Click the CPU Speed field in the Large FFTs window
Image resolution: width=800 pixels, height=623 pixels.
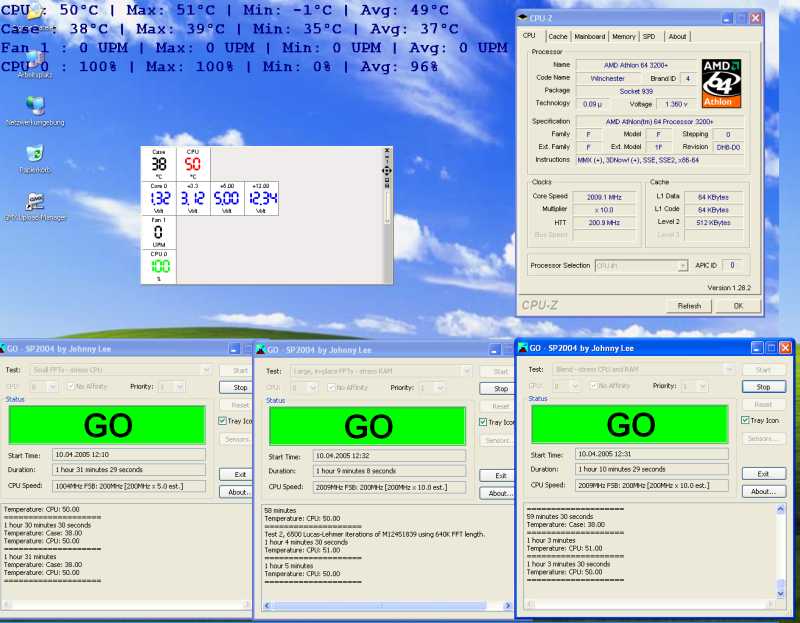[x=389, y=488]
